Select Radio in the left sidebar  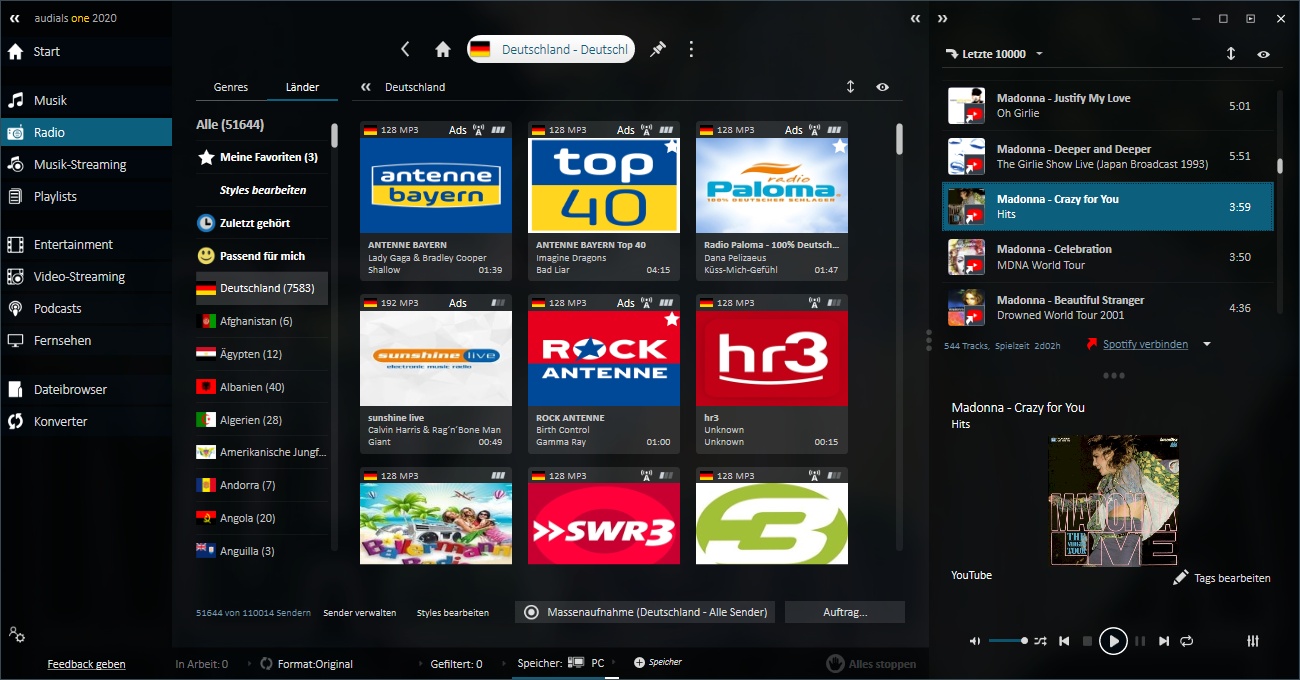pyautogui.click(x=86, y=132)
